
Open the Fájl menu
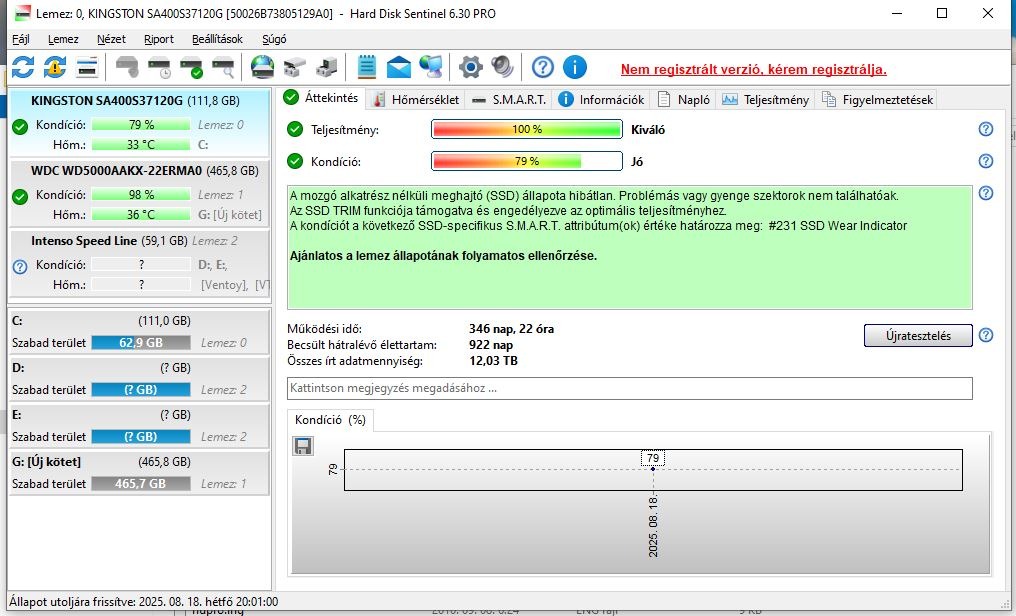click(x=21, y=39)
